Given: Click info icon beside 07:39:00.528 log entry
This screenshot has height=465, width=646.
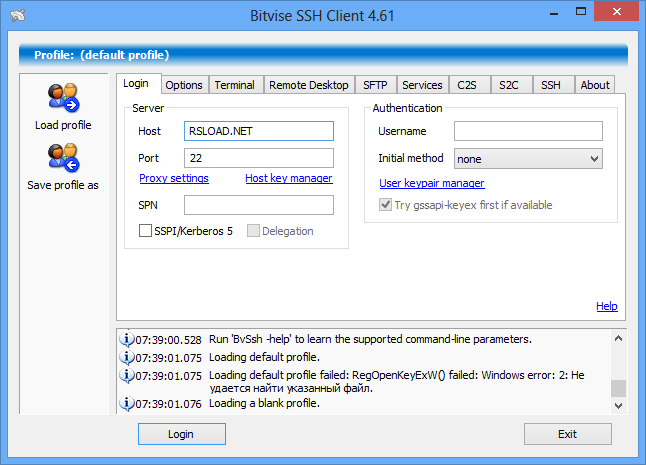Looking at the screenshot, I should (126, 339).
